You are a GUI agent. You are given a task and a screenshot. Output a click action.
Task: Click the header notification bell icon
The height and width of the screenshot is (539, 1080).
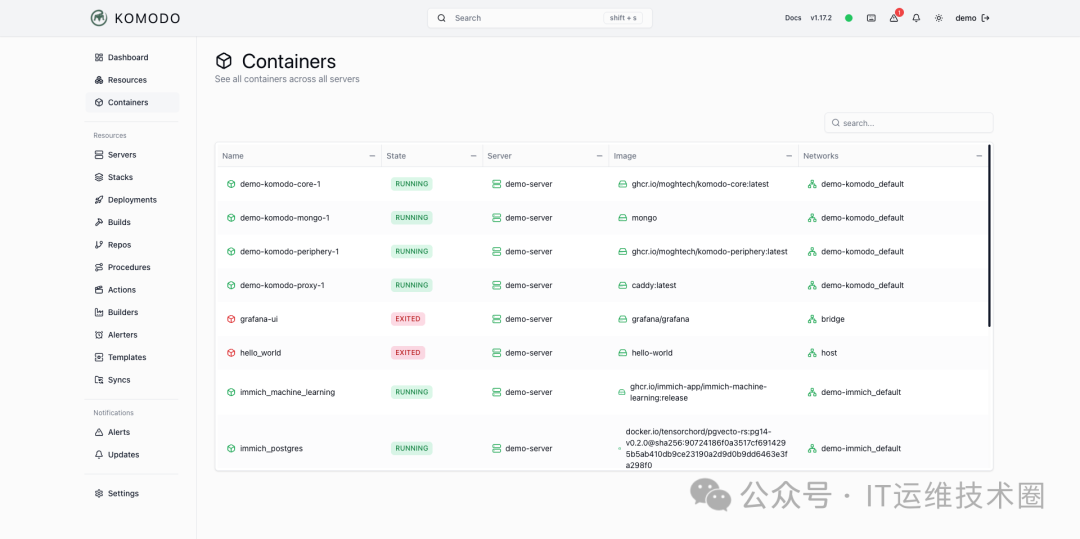pyautogui.click(x=916, y=18)
